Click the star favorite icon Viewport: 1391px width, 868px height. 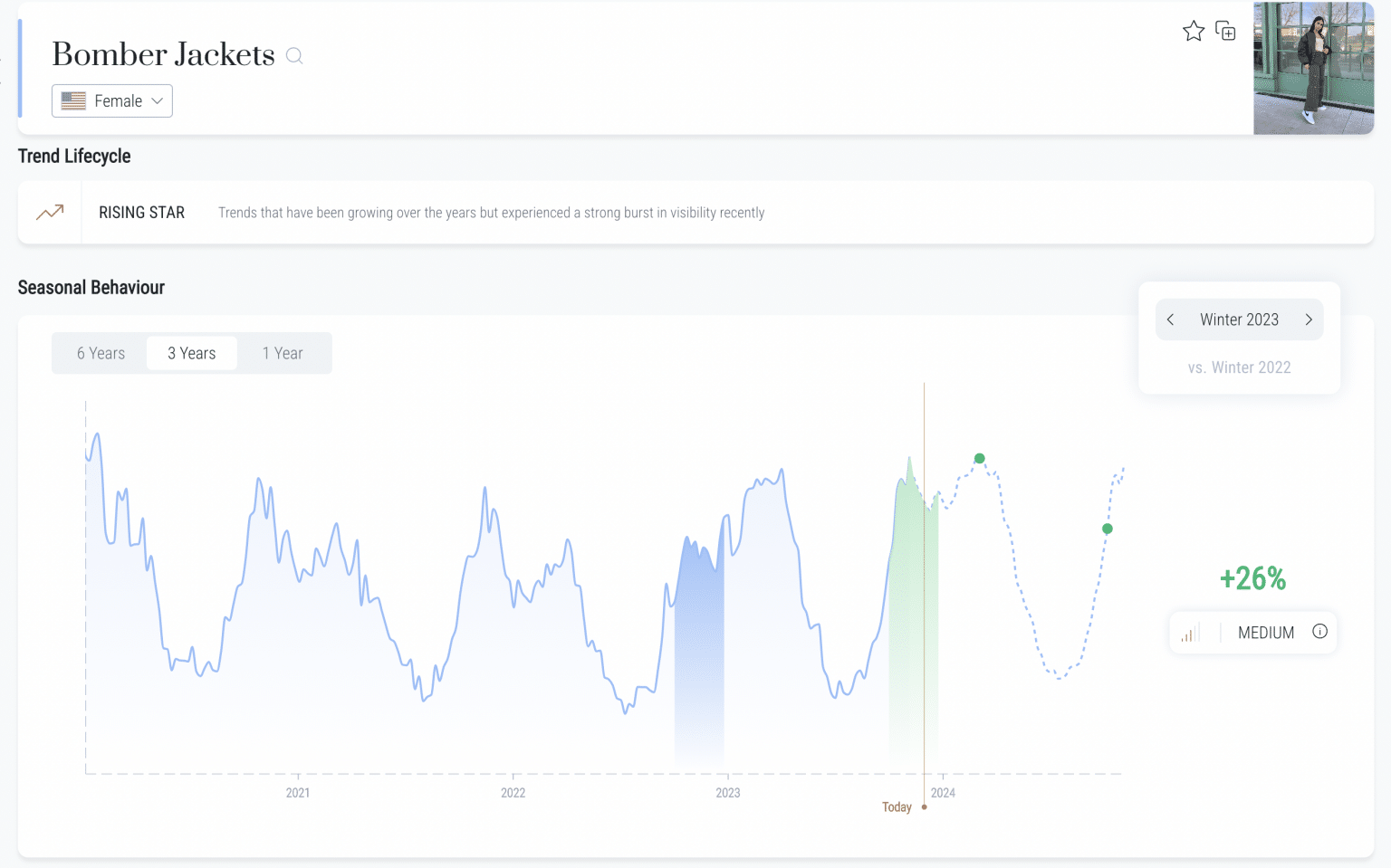[1194, 32]
